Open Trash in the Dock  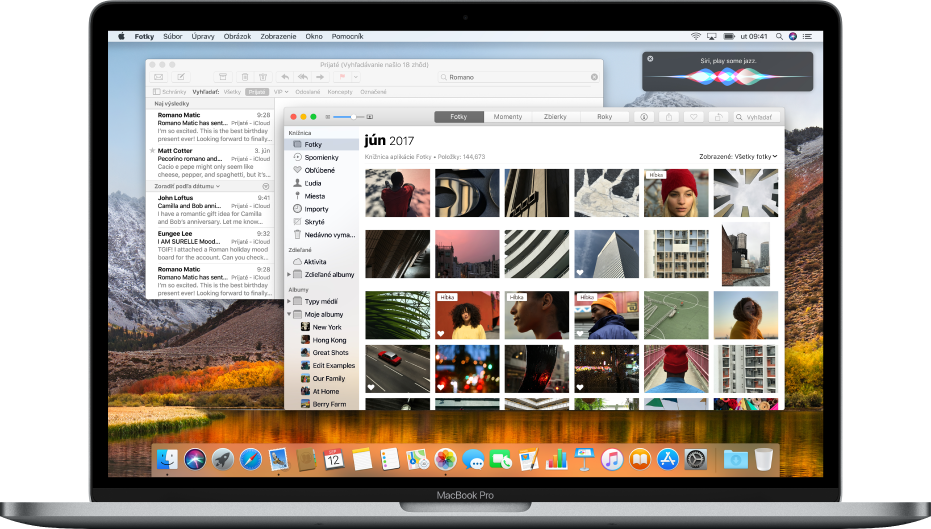pos(764,460)
